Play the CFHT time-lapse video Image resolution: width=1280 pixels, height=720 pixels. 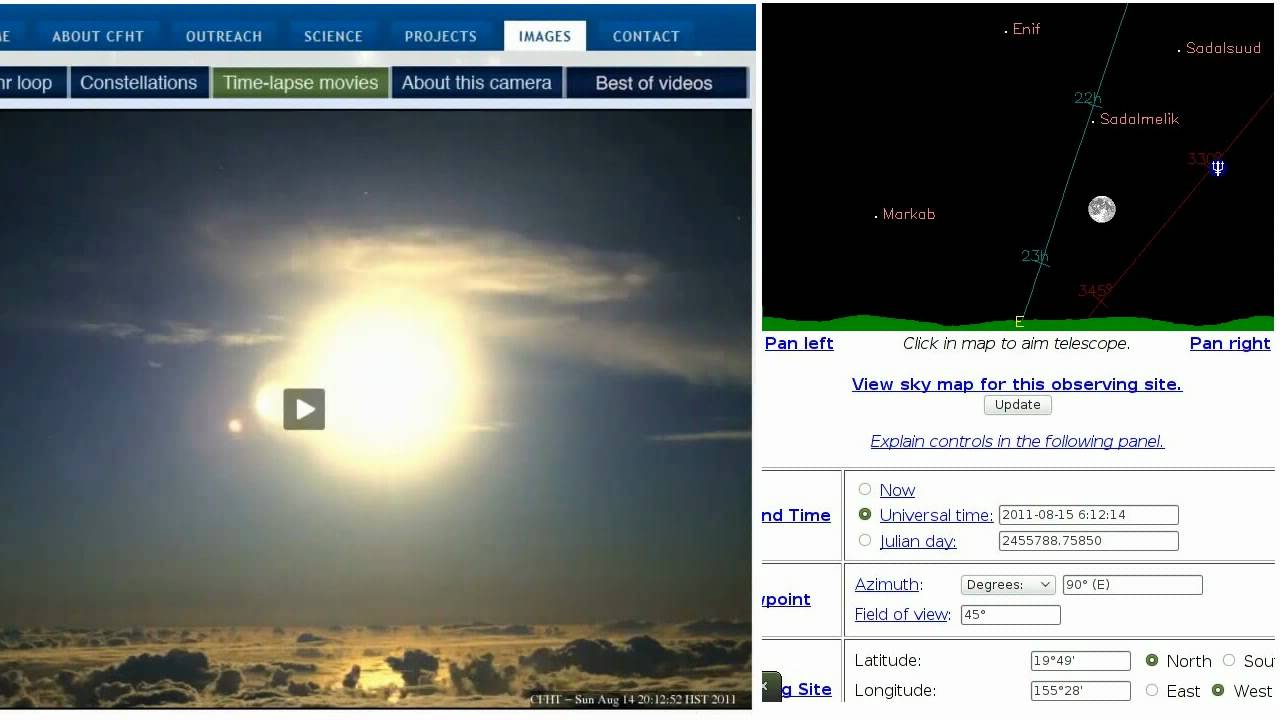click(x=304, y=409)
